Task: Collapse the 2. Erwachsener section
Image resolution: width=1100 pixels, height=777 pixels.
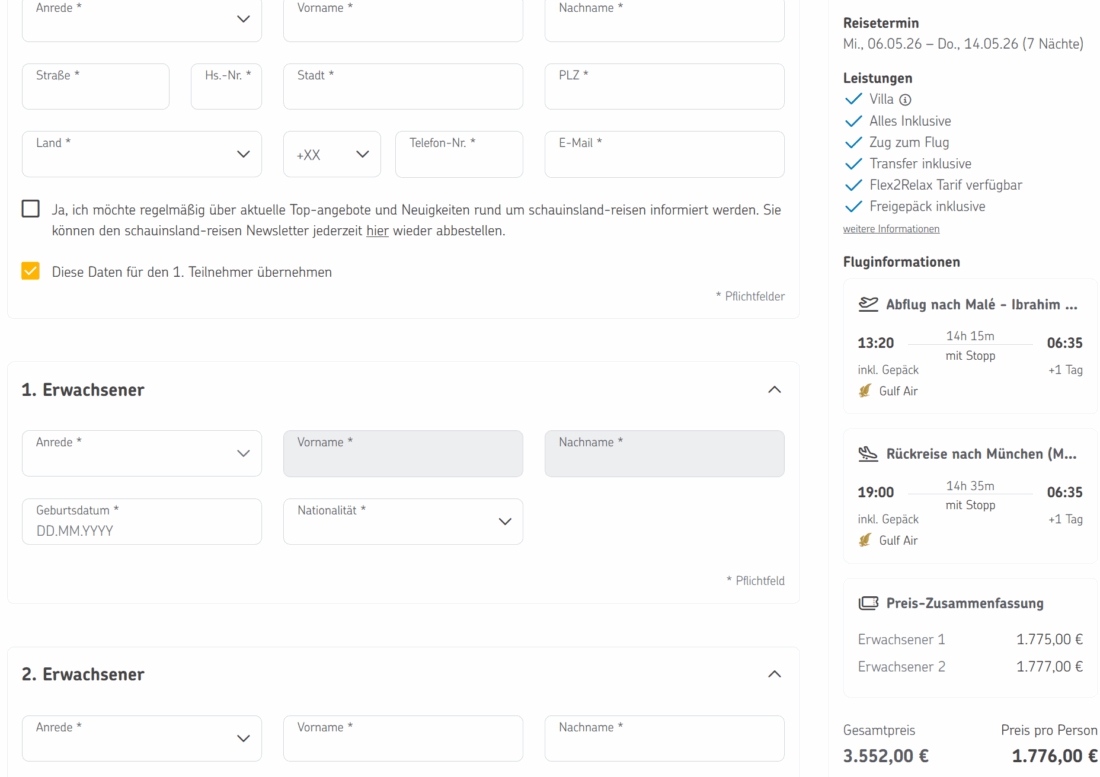Action: point(774,675)
